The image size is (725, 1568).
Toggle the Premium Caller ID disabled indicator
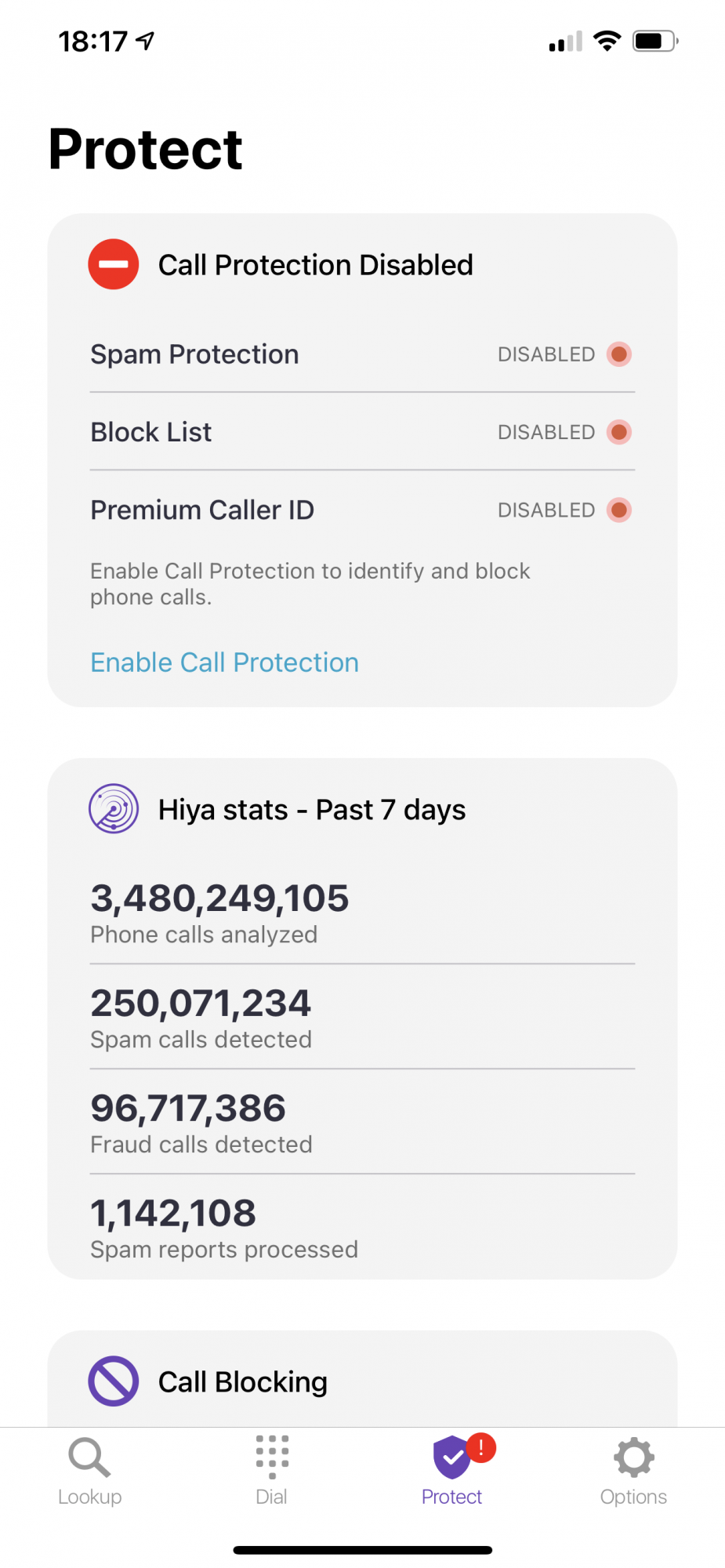coord(618,510)
